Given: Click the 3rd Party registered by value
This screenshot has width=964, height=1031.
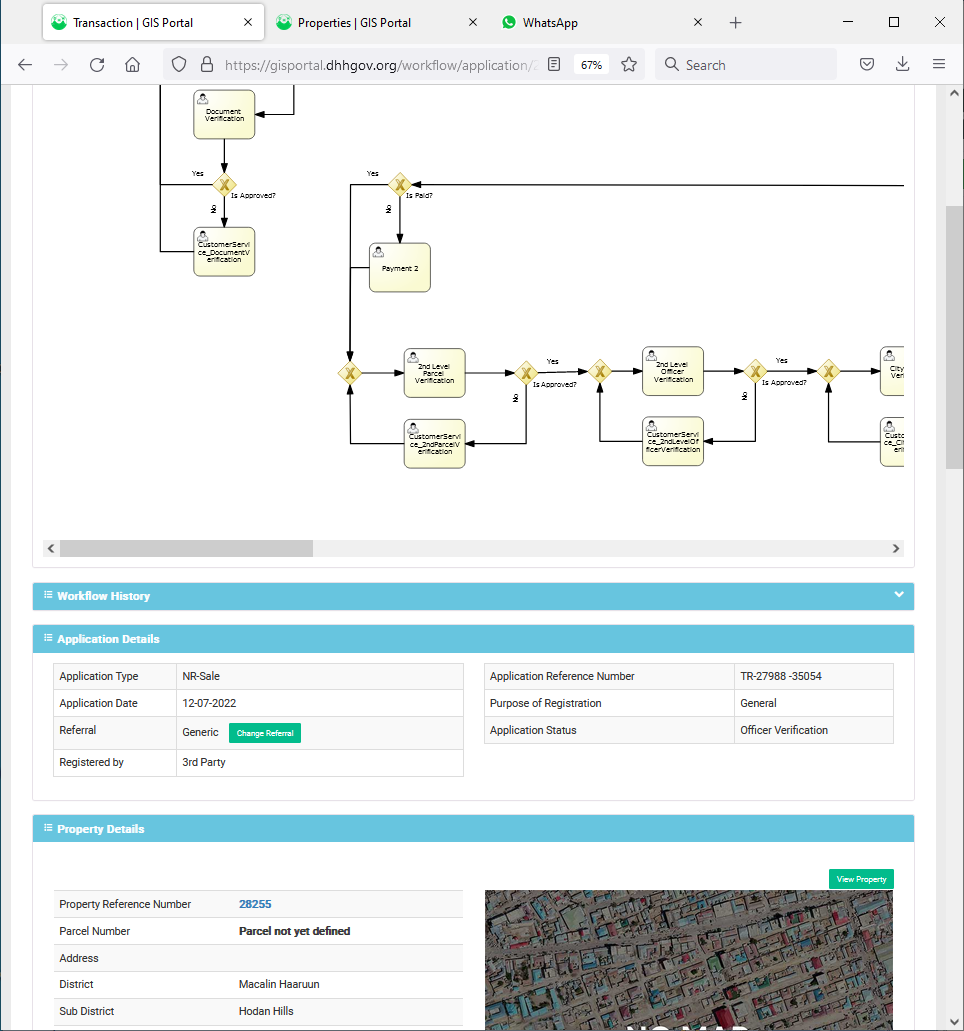Looking at the screenshot, I should [204, 762].
